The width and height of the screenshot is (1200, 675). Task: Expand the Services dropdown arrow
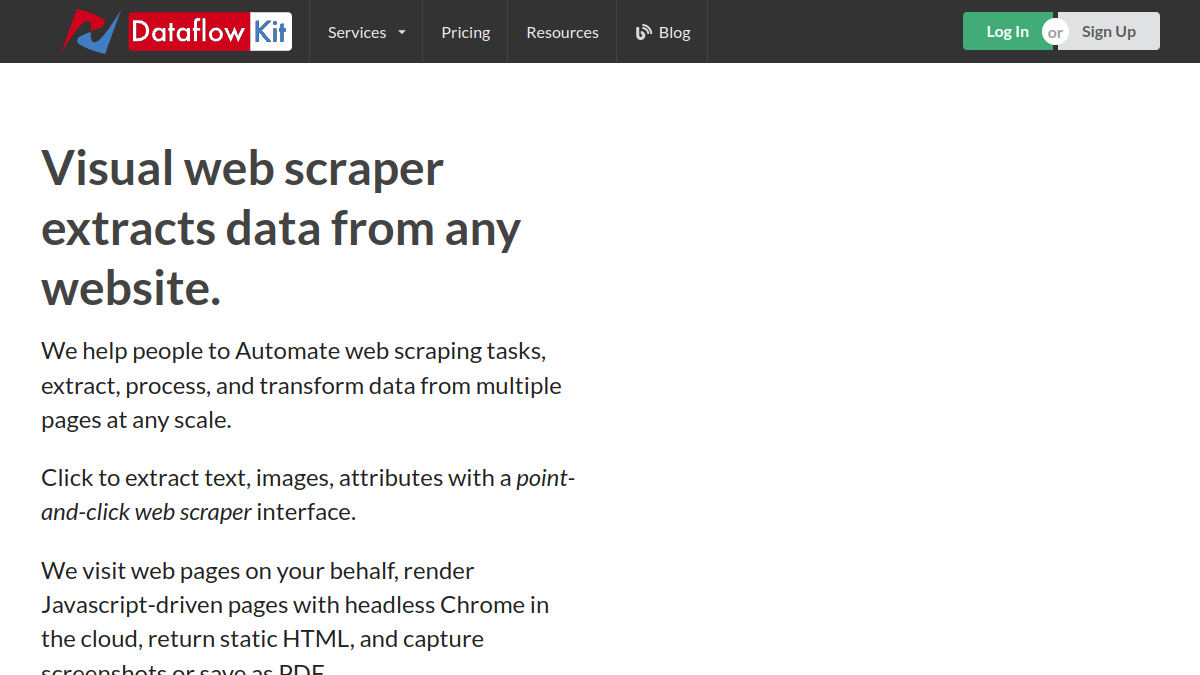tap(402, 32)
